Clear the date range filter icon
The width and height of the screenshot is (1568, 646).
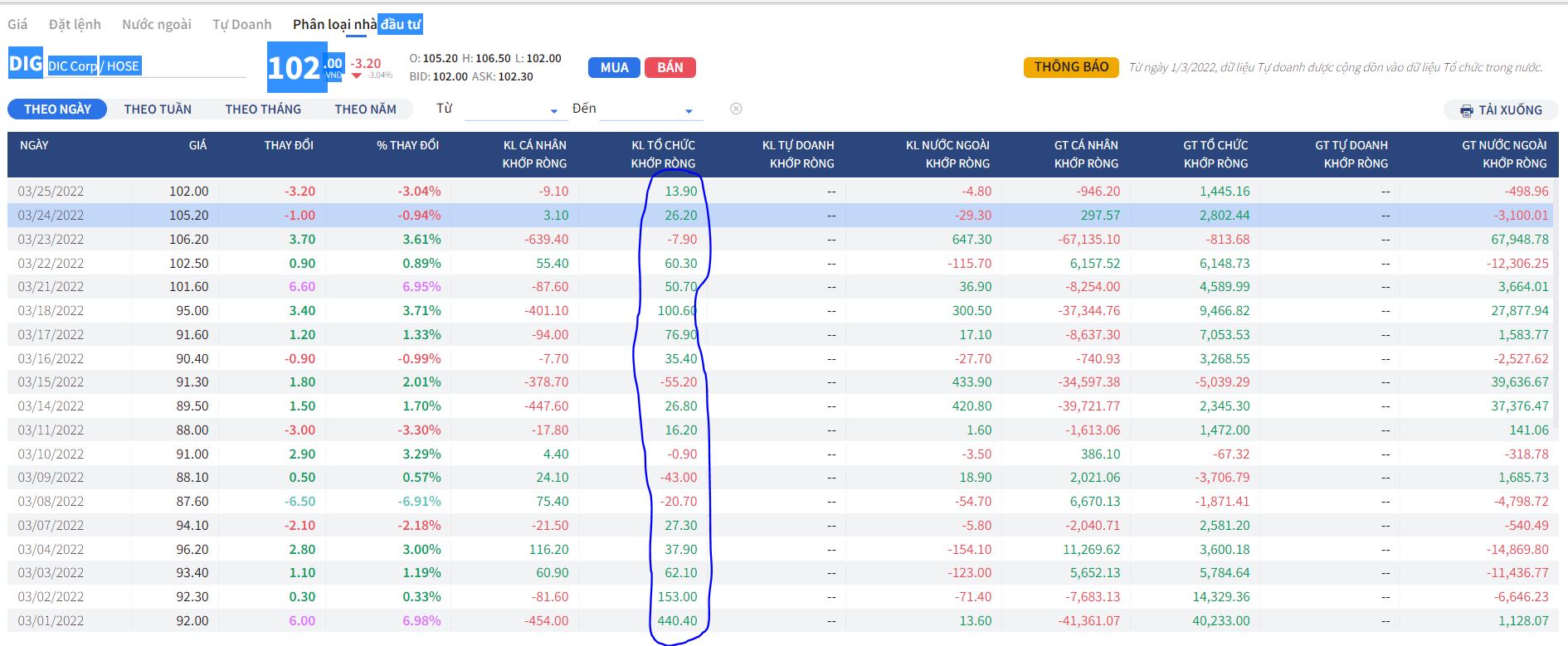pyautogui.click(x=736, y=109)
